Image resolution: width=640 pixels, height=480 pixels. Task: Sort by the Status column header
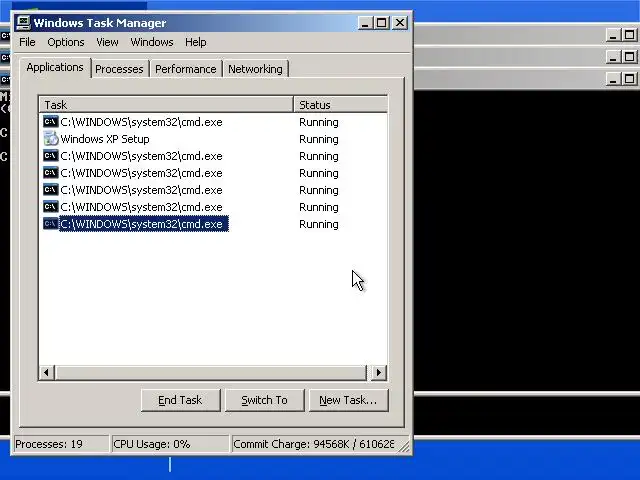pos(340,104)
